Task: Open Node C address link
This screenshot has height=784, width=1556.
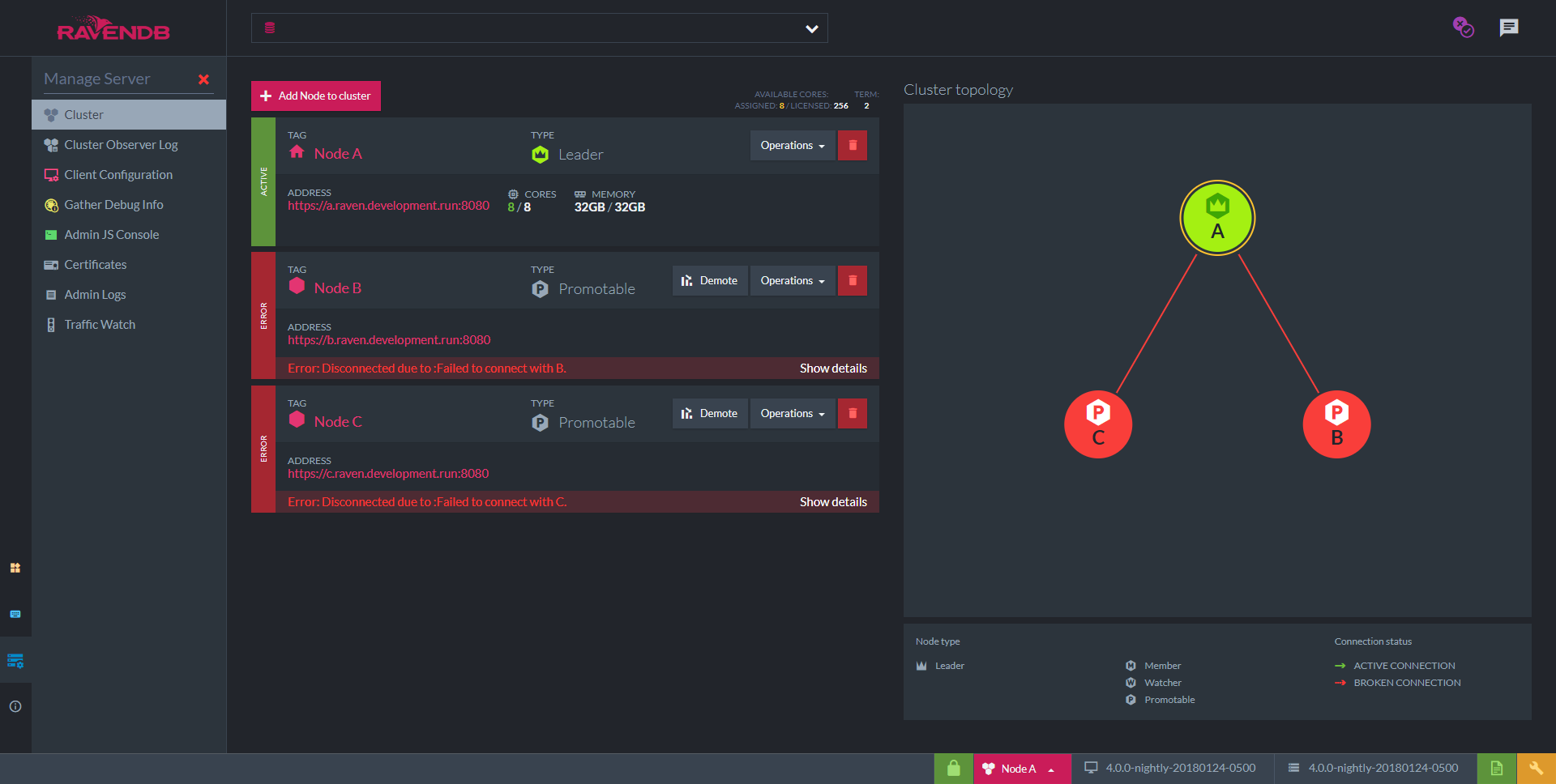Action: click(x=388, y=474)
